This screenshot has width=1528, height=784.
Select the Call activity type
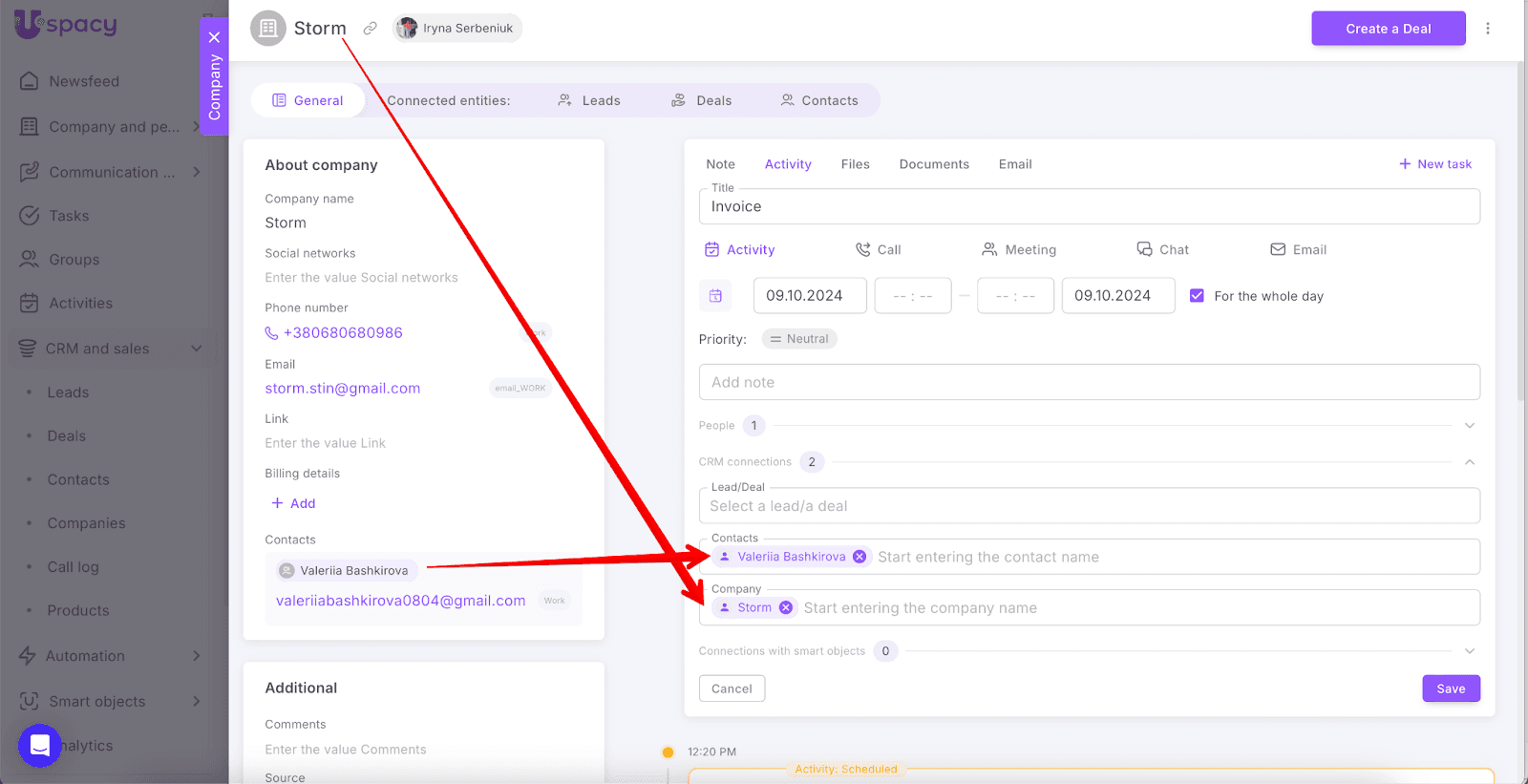(x=879, y=250)
